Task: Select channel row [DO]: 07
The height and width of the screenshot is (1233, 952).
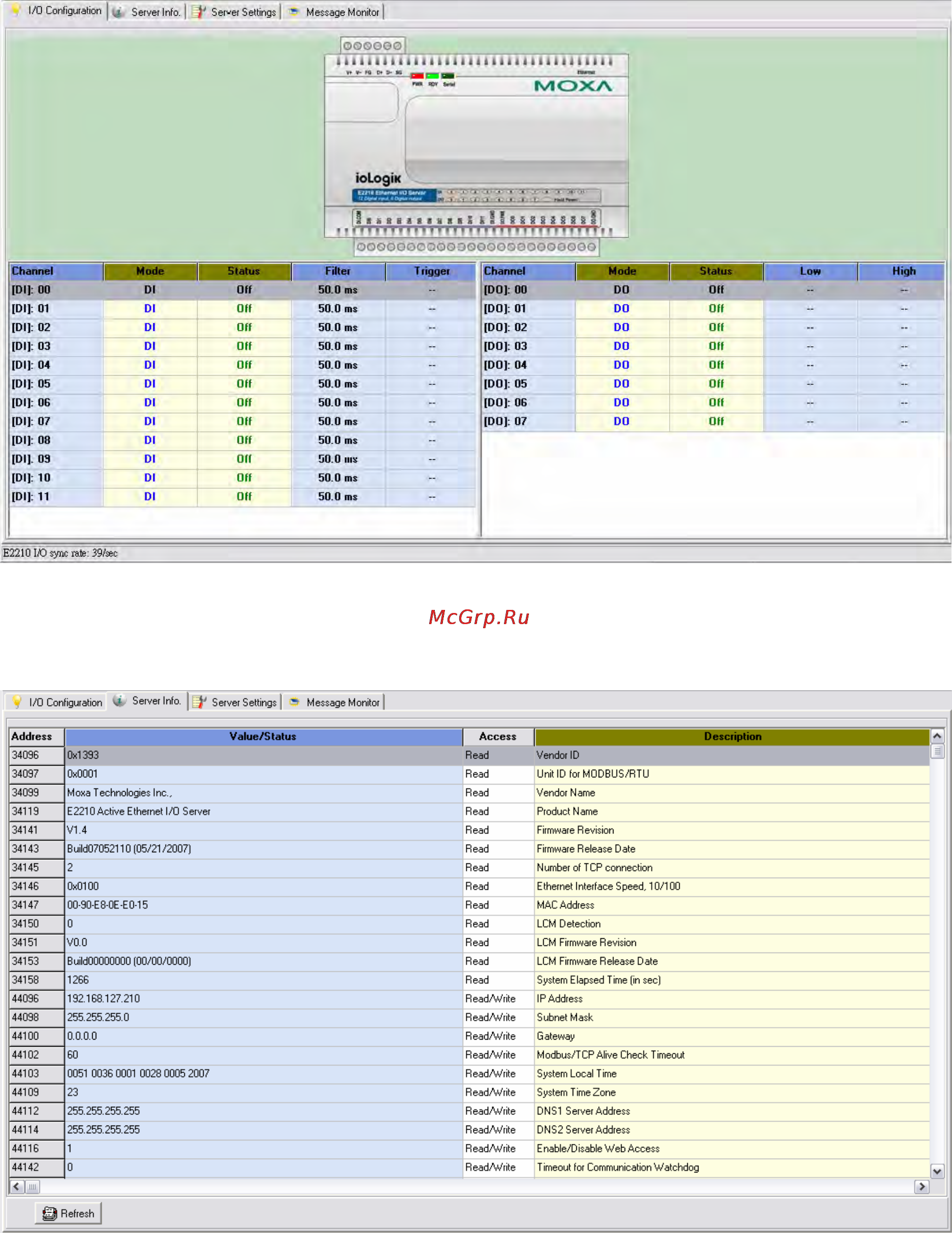Action: point(713,422)
